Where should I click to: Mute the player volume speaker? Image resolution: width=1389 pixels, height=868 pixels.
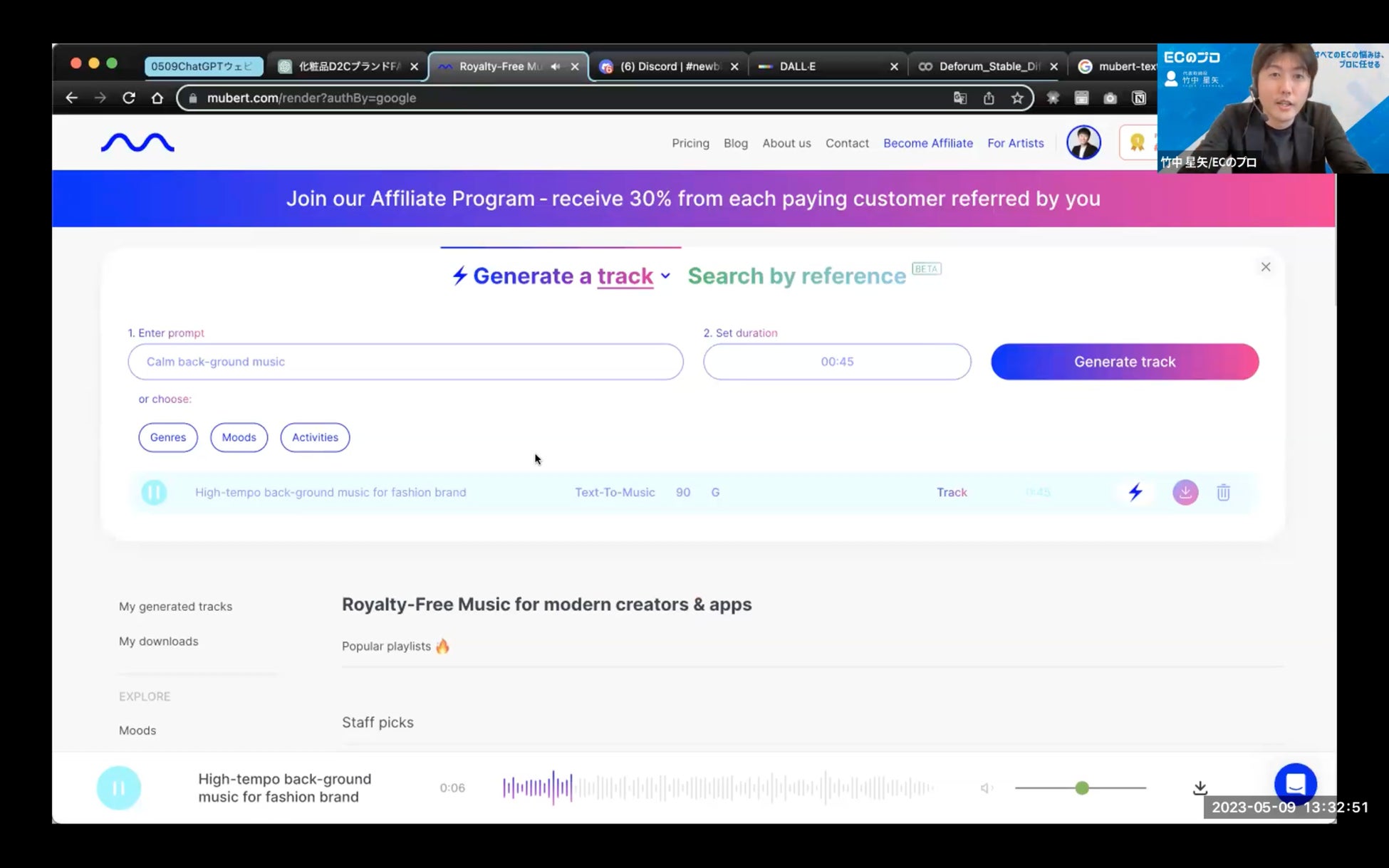986,788
